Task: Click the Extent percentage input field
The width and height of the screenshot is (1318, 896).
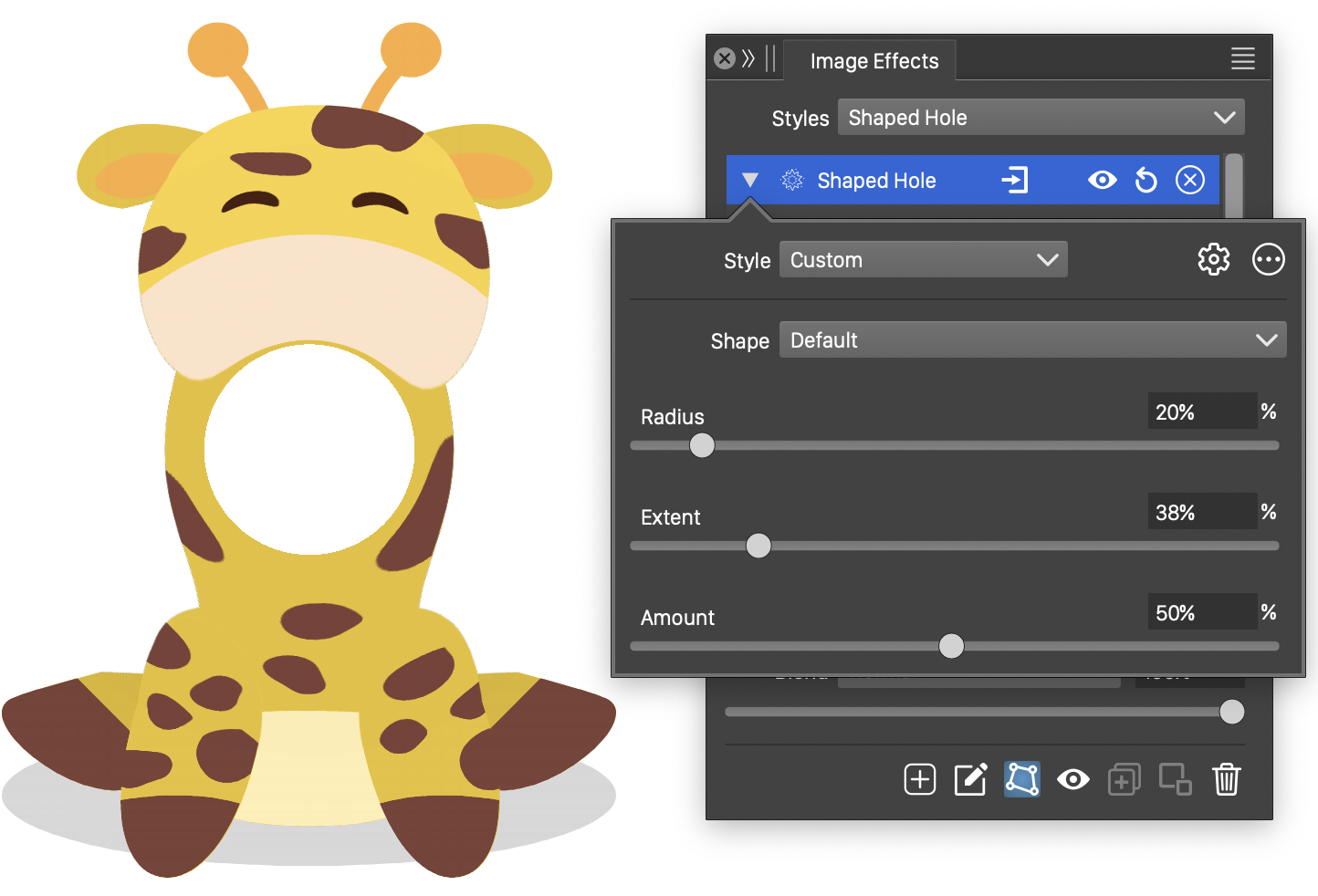Action: pos(1201,512)
